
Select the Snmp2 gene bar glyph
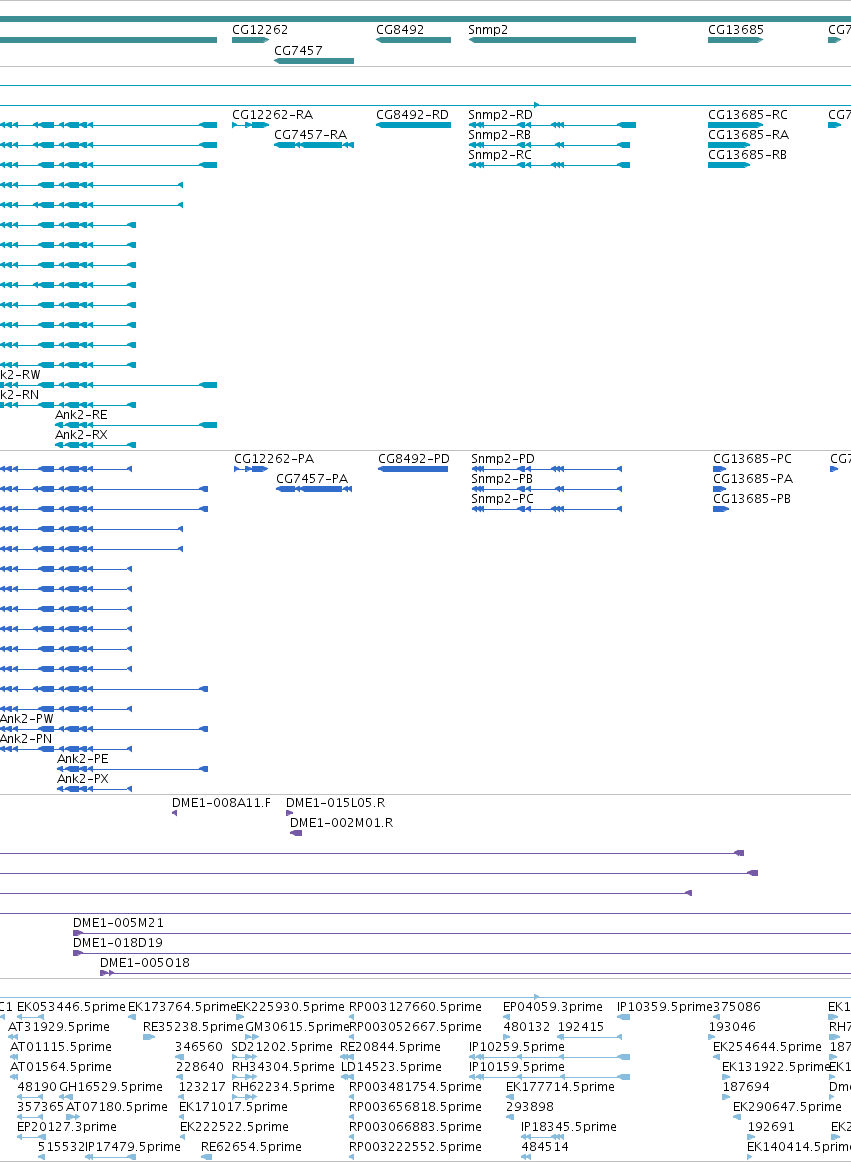(x=552, y=40)
